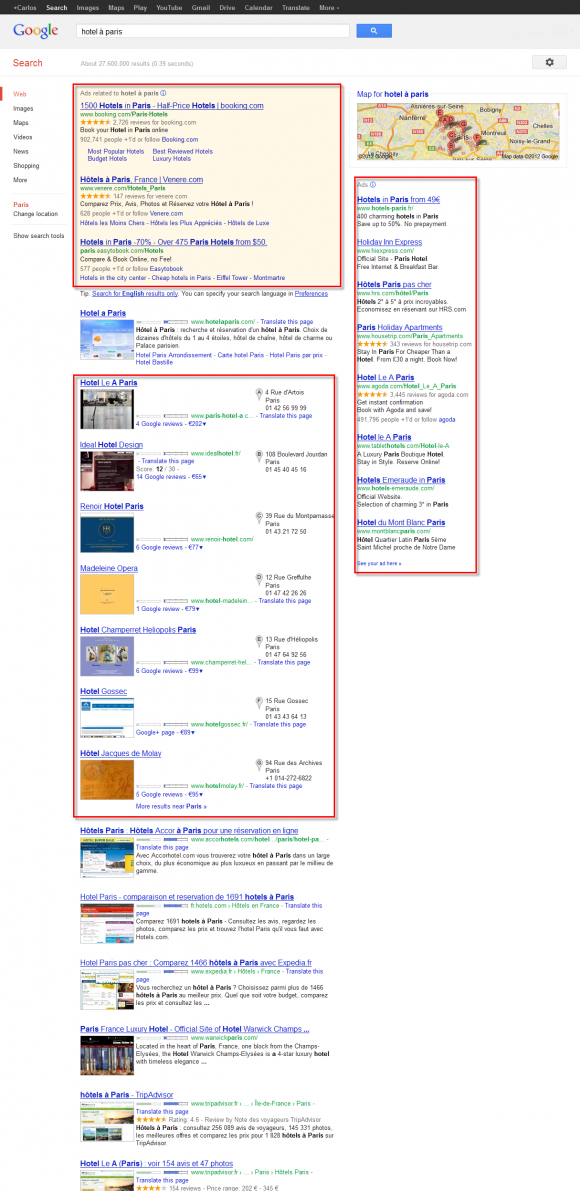Image resolution: width=580 pixels, height=1191 pixels.
Task: Click map pin C beside 39 Rue du Montparnasse
Action: click(259, 517)
